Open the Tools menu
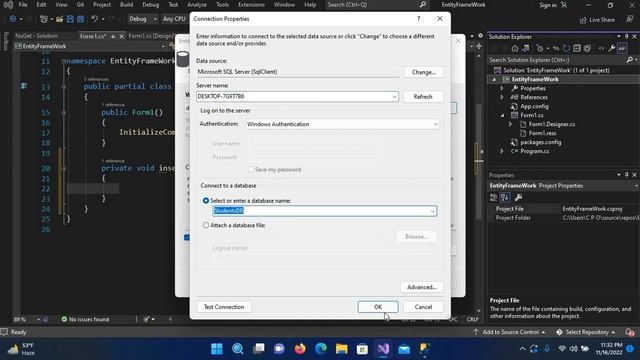The image size is (640, 360). pos(222,5)
